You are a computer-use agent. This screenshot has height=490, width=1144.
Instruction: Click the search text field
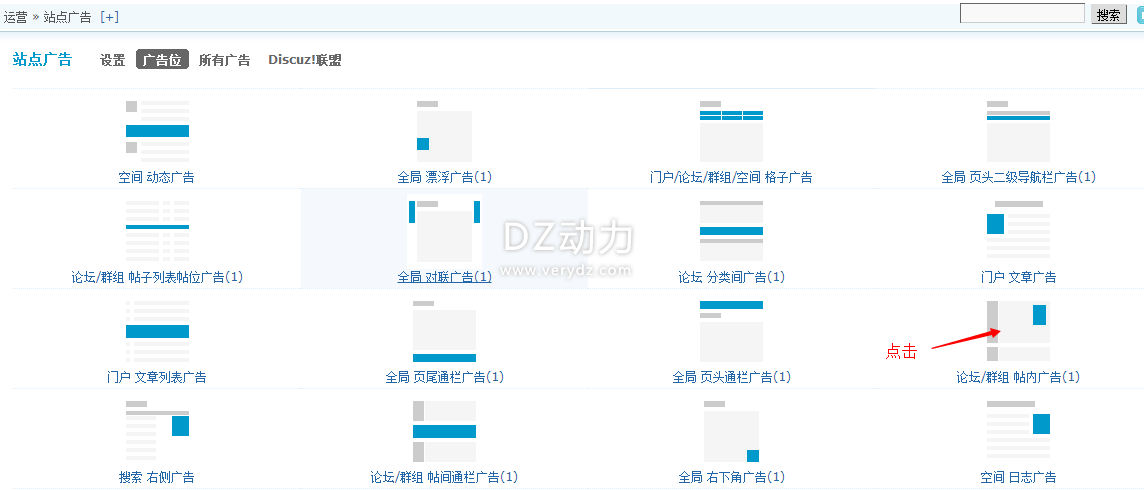1021,14
